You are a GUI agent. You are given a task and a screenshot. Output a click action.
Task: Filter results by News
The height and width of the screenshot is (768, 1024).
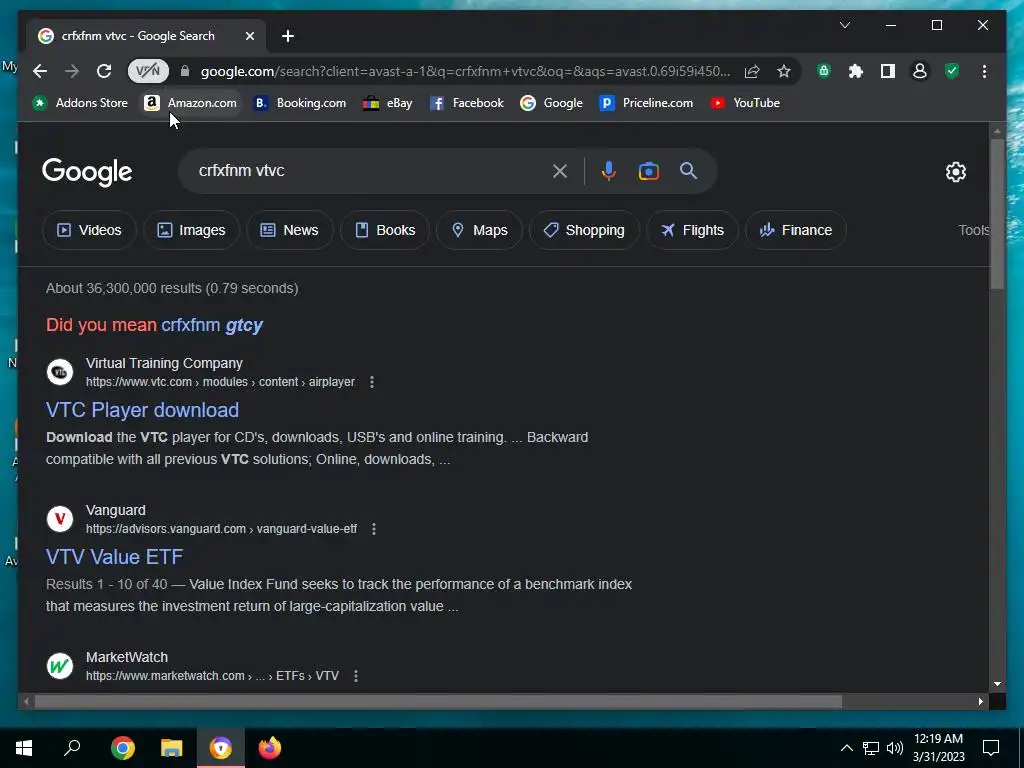point(289,230)
